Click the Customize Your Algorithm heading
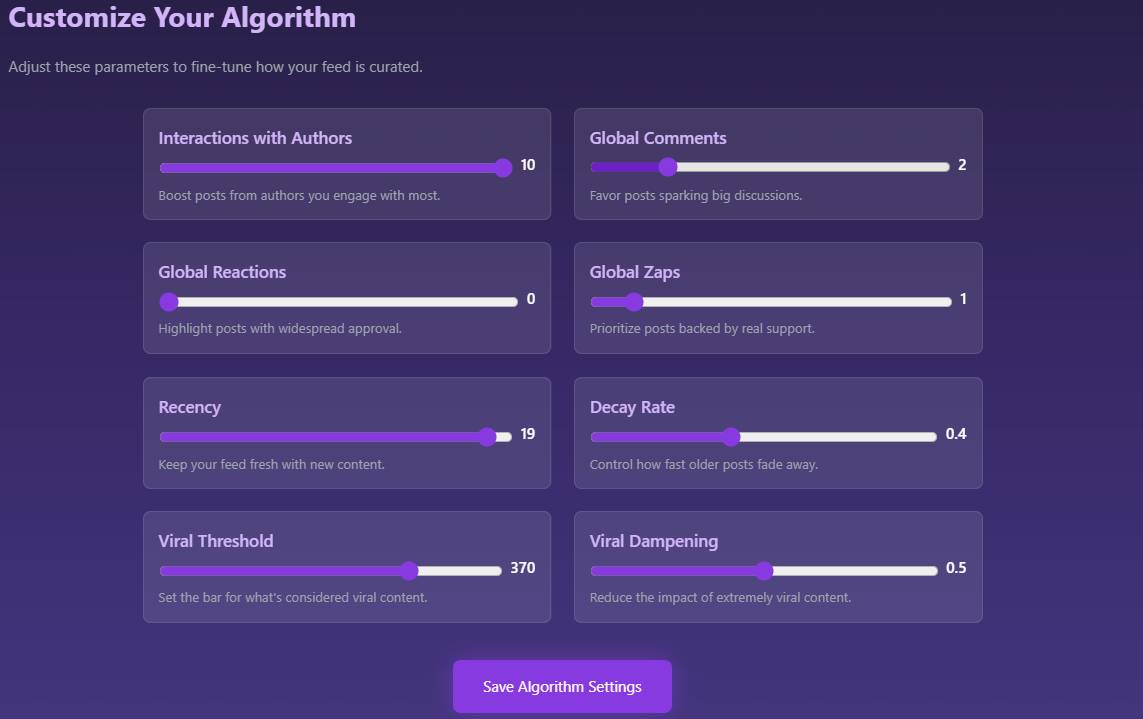This screenshot has height=719, width=1143. point(182,17)
